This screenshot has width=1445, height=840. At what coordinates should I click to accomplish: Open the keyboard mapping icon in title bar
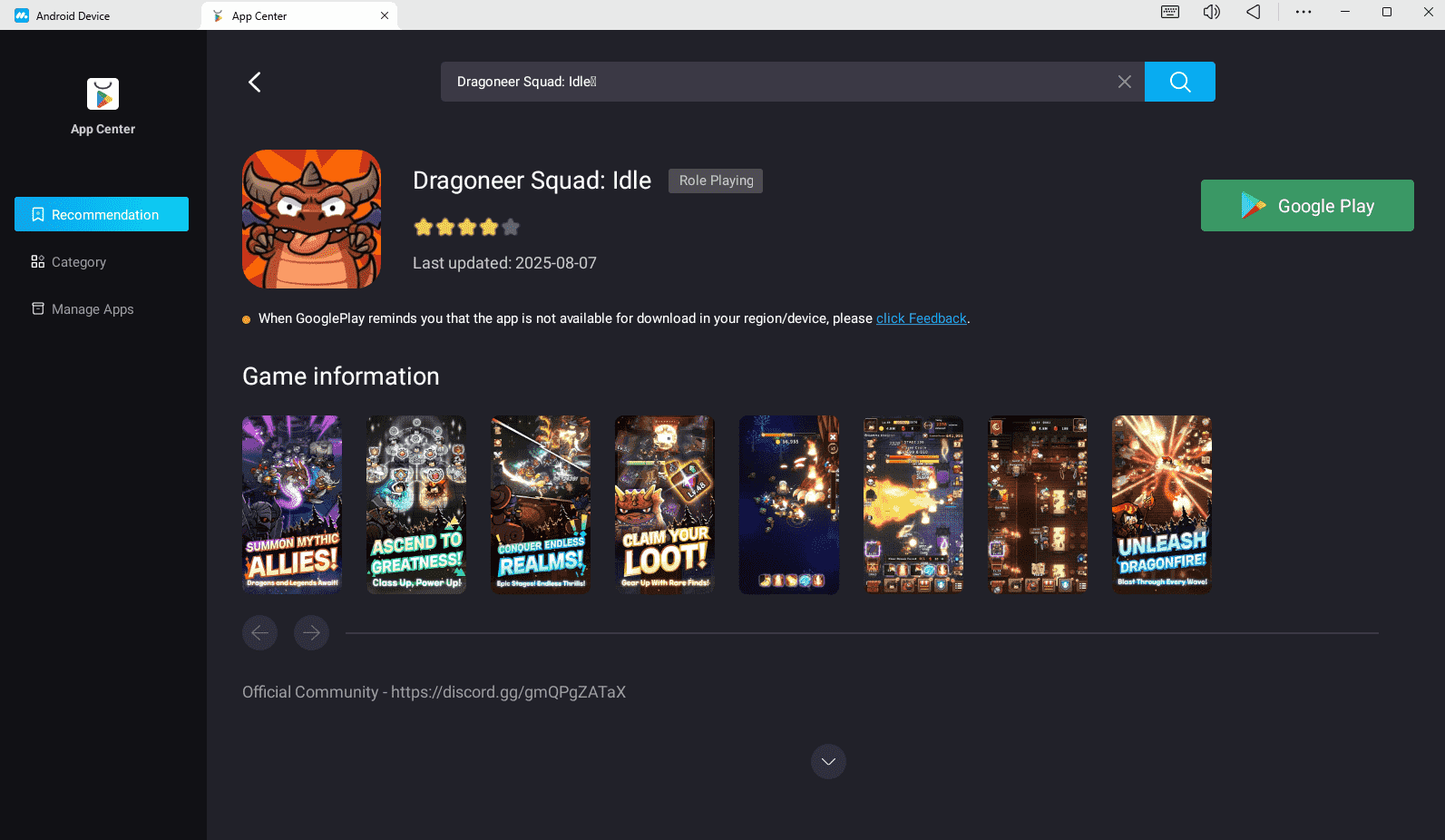click(x=1170, y=13)
